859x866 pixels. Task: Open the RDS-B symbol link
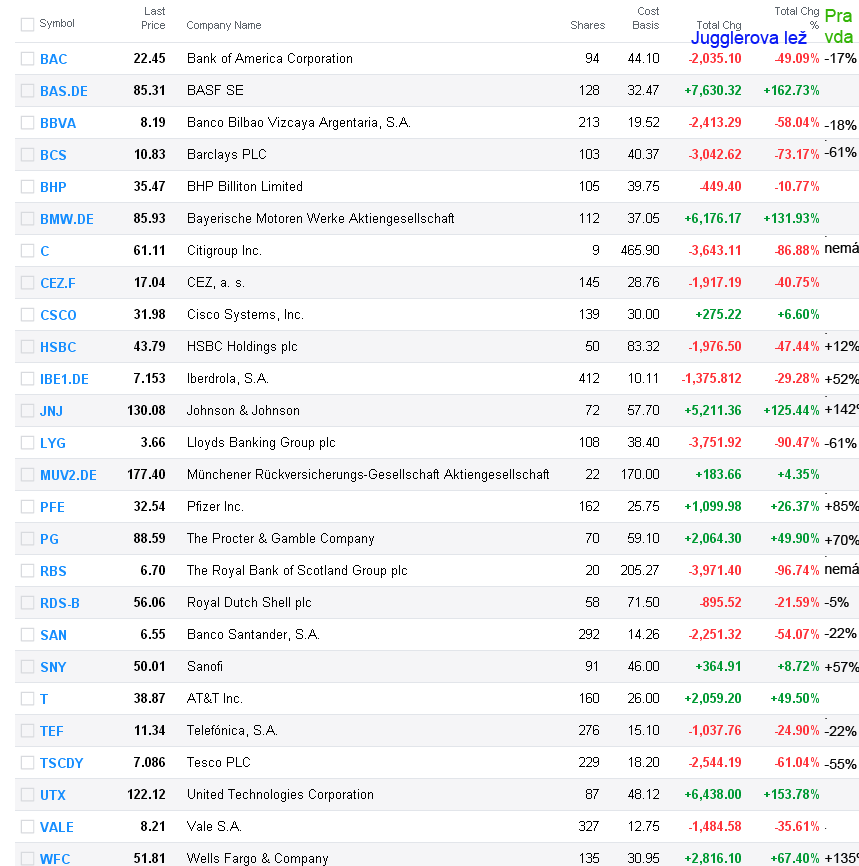tap(60, 604)
